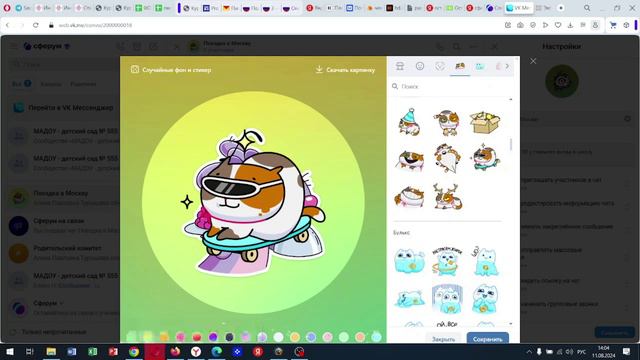Select the dark navy background swatch
This screenshot has height=360, width=640.
pyautogui.click(x=229, y=337)
